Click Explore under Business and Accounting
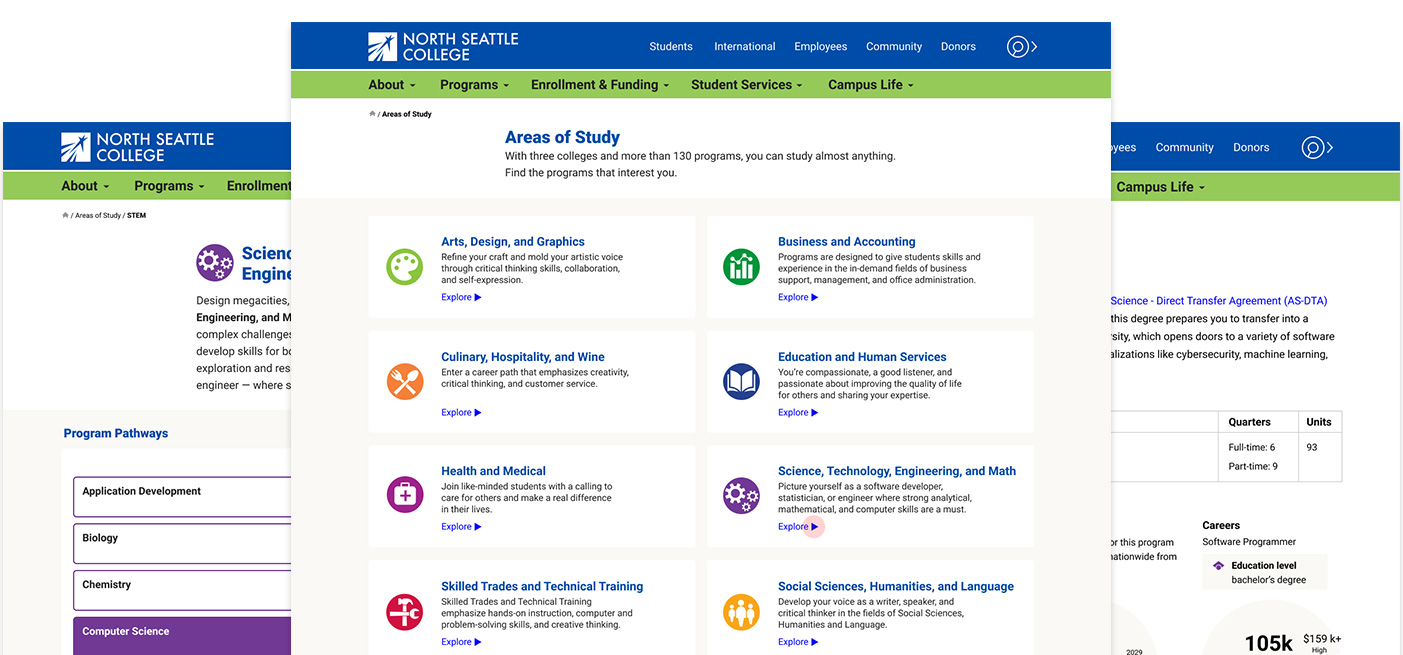Screen dimensions: 1403x655 tap(798, 297)
